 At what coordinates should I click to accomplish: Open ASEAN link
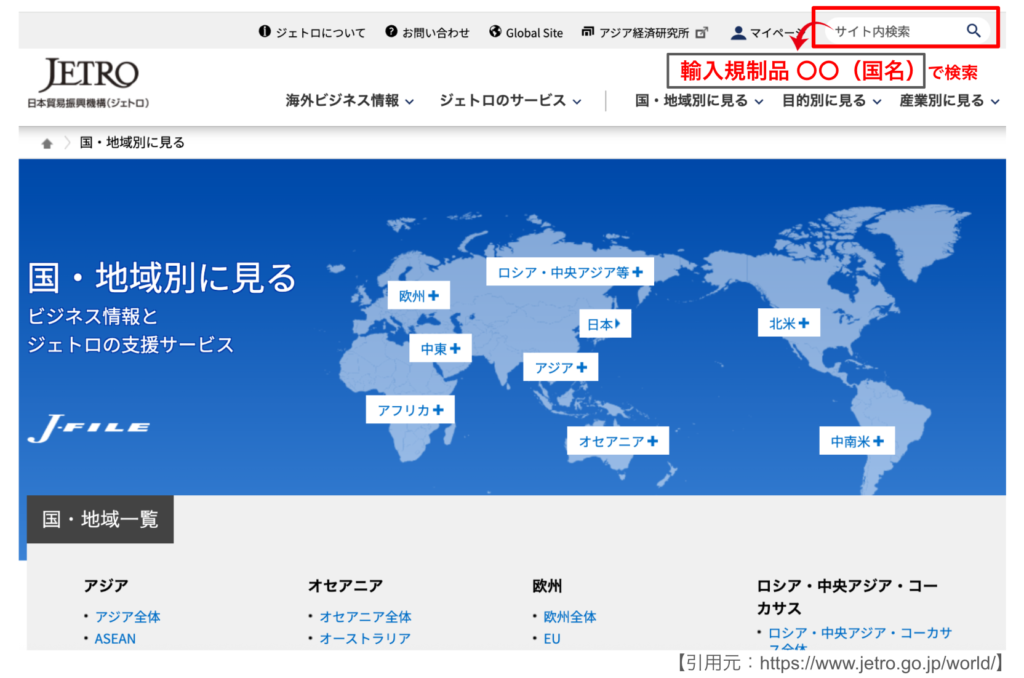click(115, 639)
